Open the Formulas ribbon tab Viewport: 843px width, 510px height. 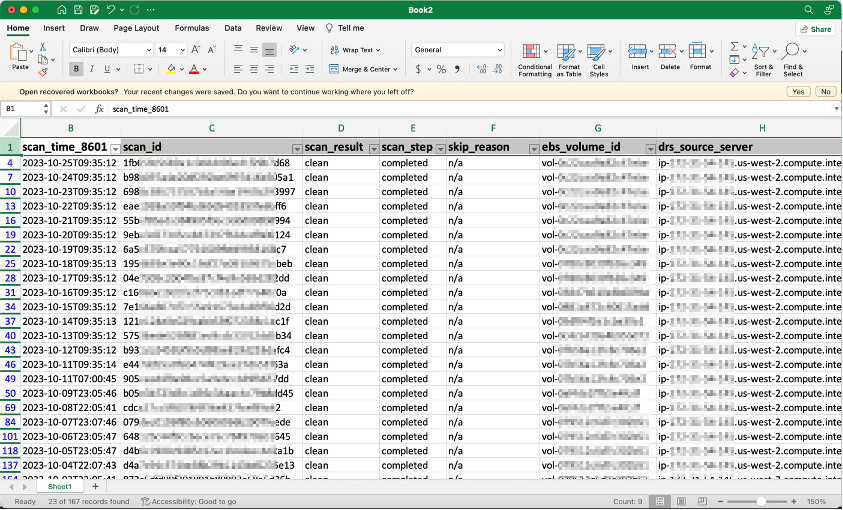(x=192, y=28)
